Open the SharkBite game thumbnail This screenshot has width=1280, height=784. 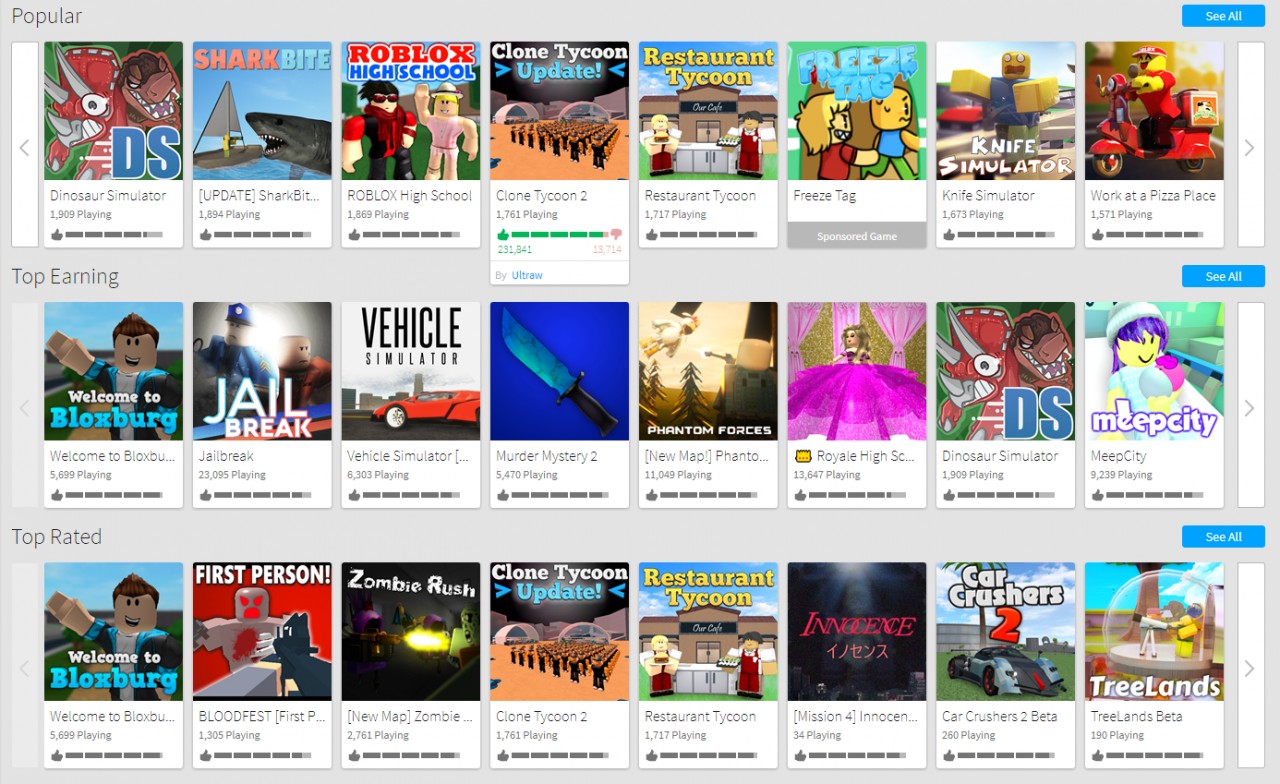tap(262, 111)
